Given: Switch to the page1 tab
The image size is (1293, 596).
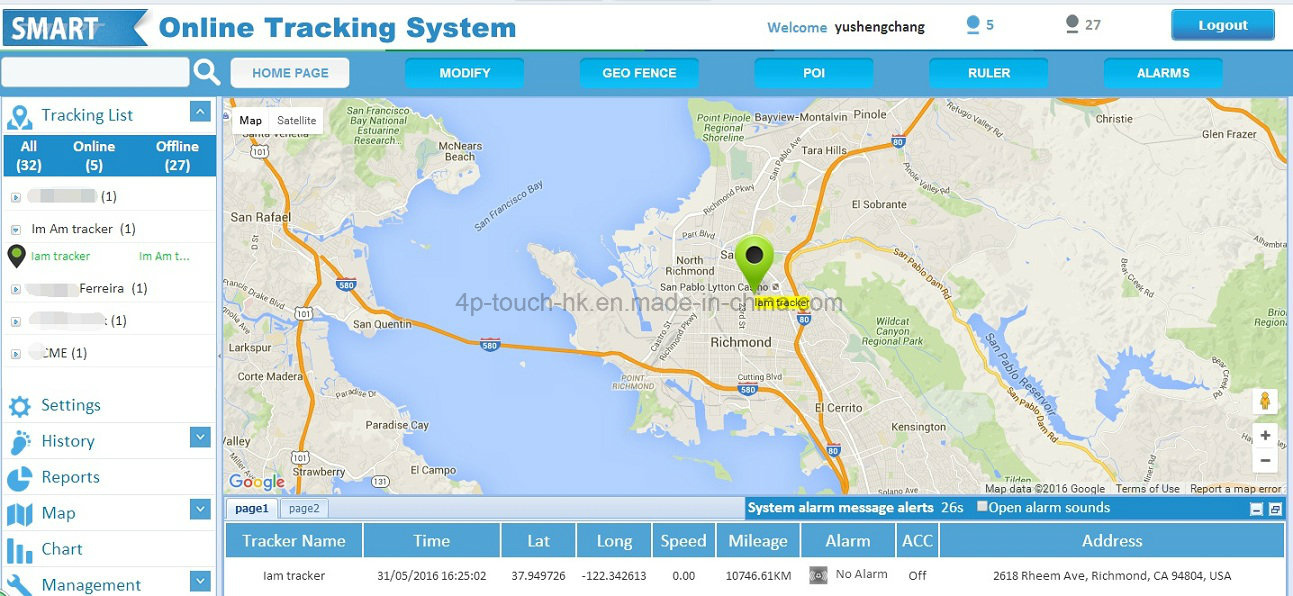Looking at the screenshot, I should [x=252, y=508].
